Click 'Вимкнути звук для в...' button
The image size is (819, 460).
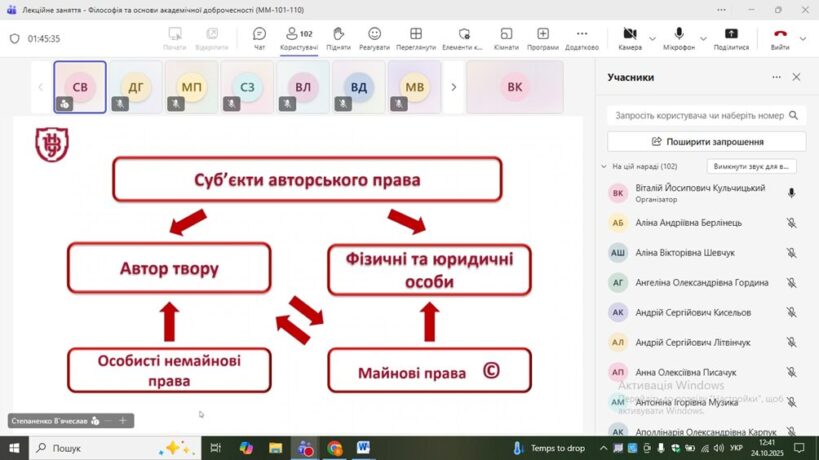click(x=751, y=166)
